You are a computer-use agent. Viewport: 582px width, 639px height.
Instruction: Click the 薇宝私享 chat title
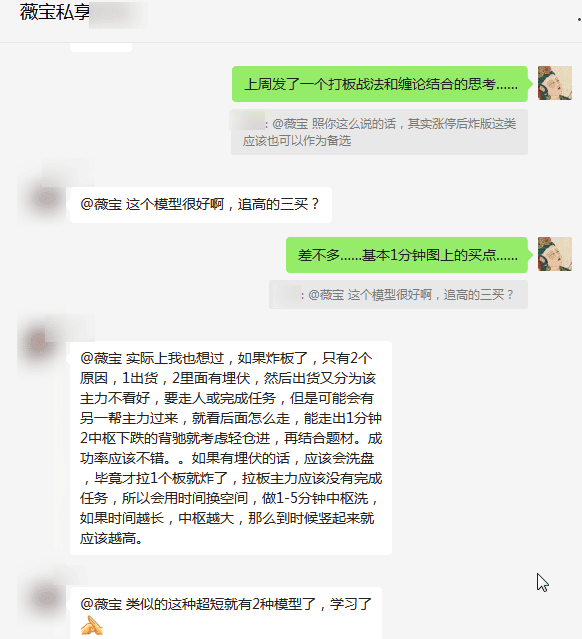55,12
